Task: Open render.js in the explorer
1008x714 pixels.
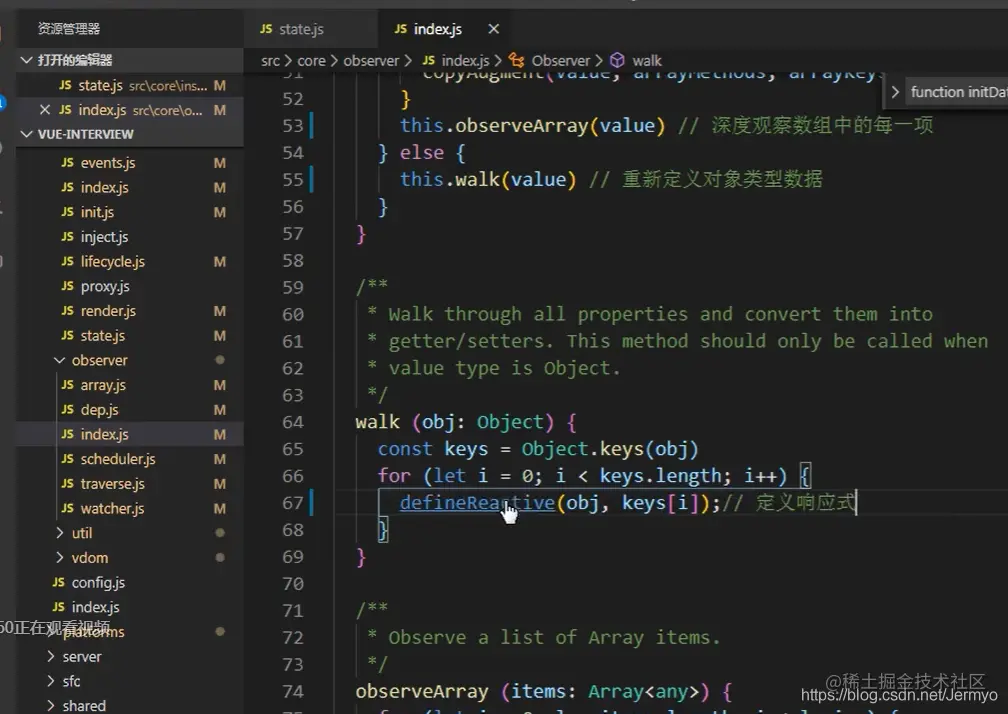Action: click(x=108, y=311)
